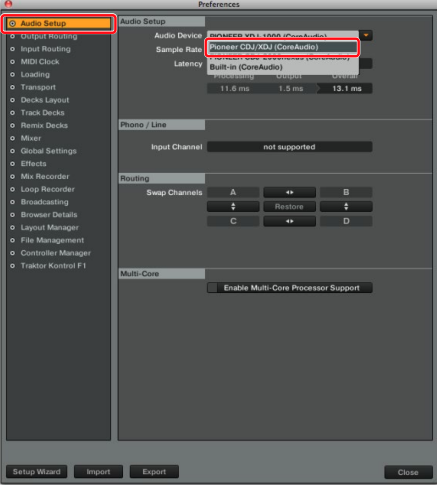Click the 1.5 ms output latency value

pyautogui.click(x=291, y=89)
